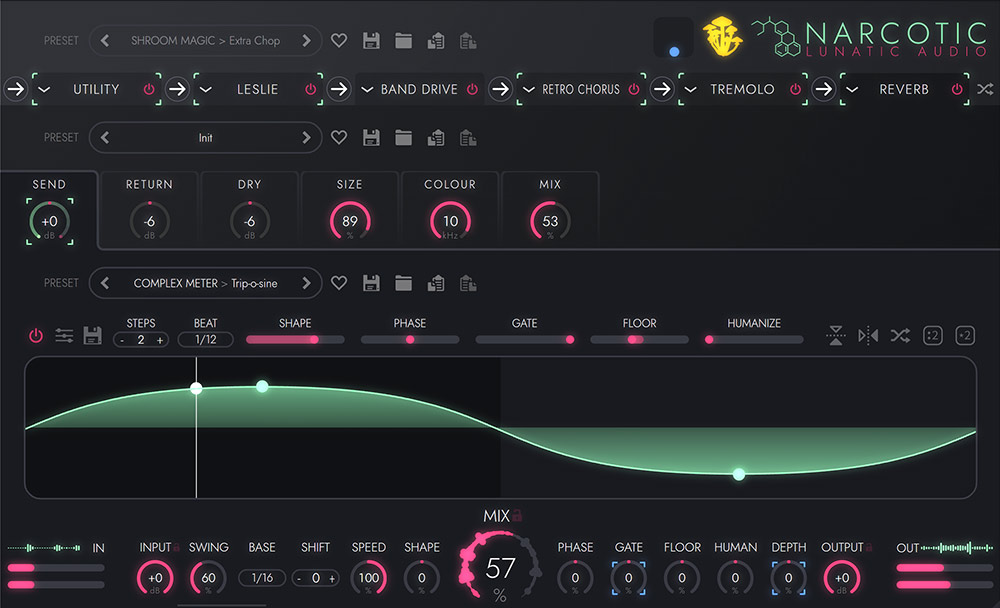The width and height of the screenshot is (1000, 608).
Task: Copy settings using the clipboard copy icon
Action: click(x=435, y=40)
